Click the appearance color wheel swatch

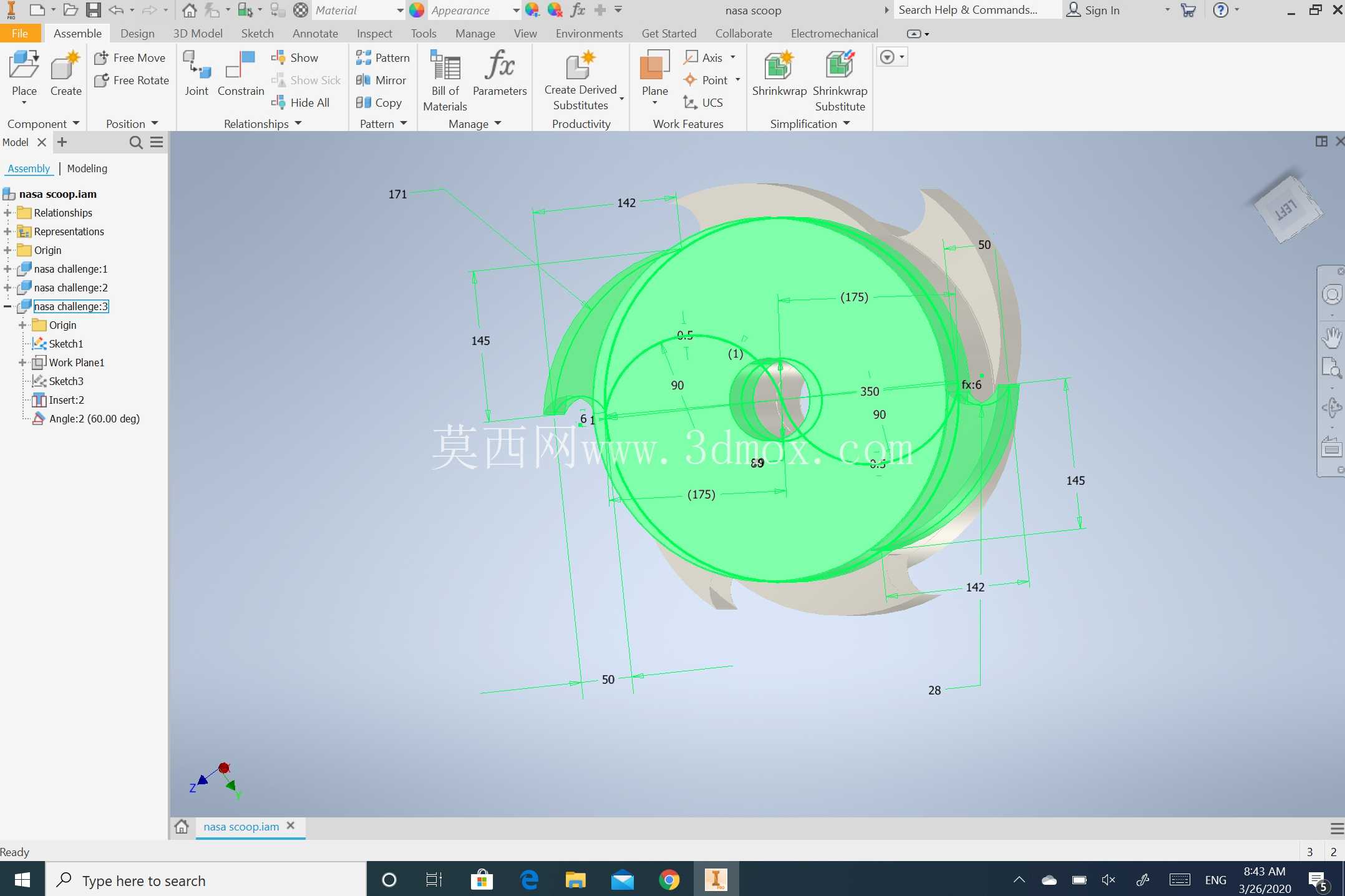pos(417,10)
